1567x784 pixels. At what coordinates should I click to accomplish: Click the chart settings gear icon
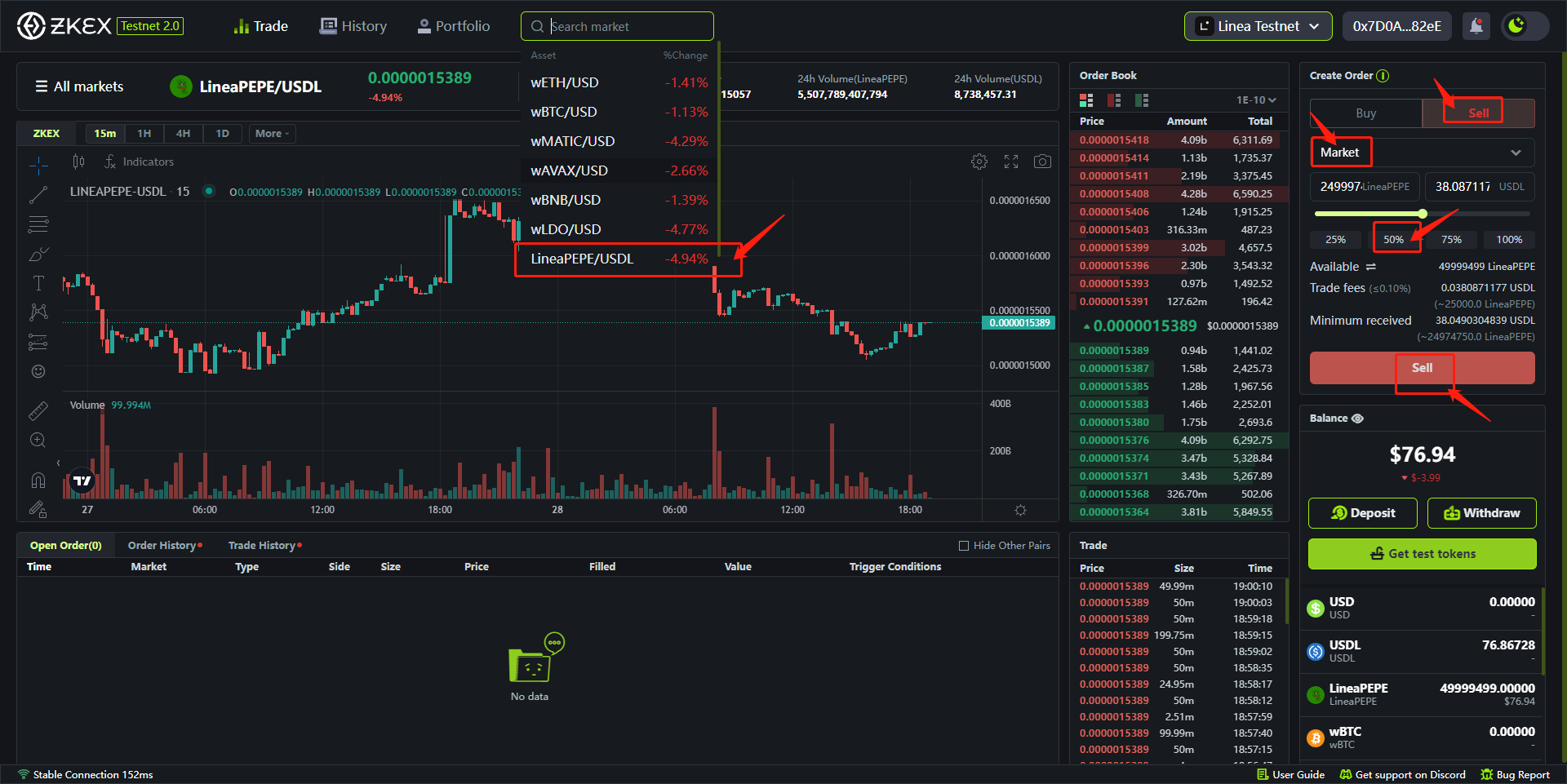coord(979,162)
